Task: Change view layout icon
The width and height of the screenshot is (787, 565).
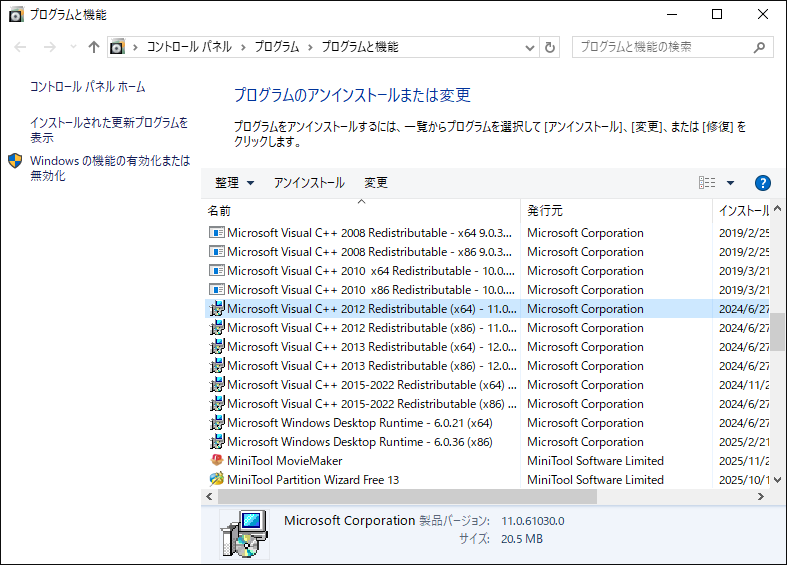Action: coord(707,183)
